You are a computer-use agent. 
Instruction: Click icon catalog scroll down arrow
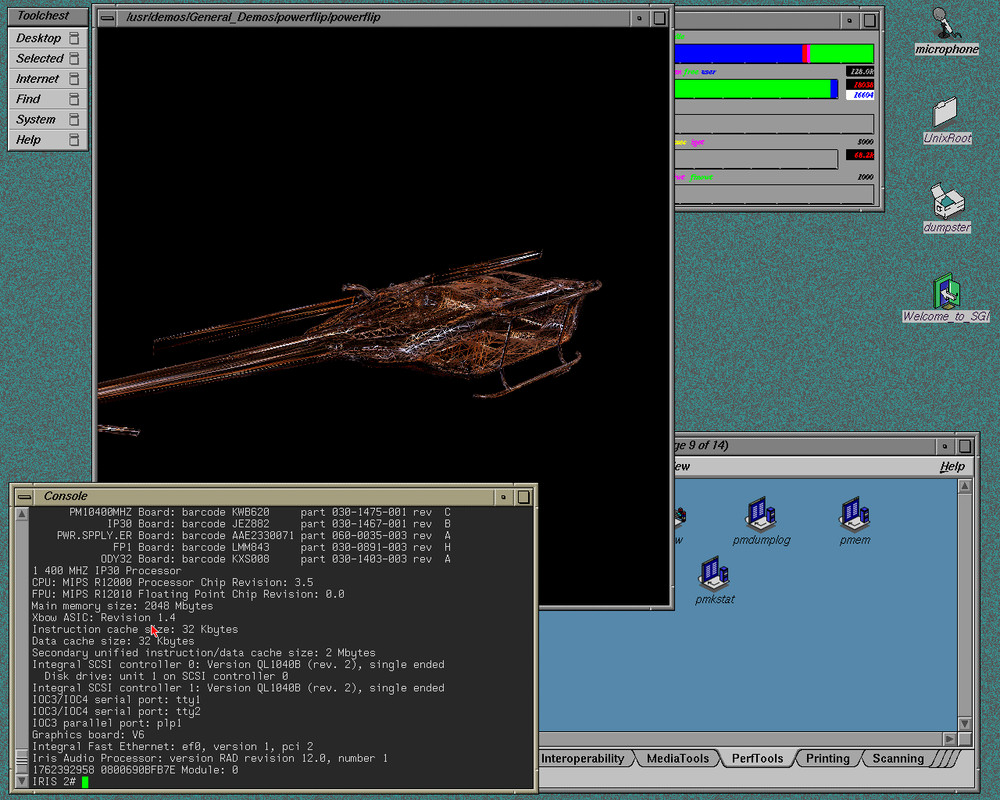(964, 723)
